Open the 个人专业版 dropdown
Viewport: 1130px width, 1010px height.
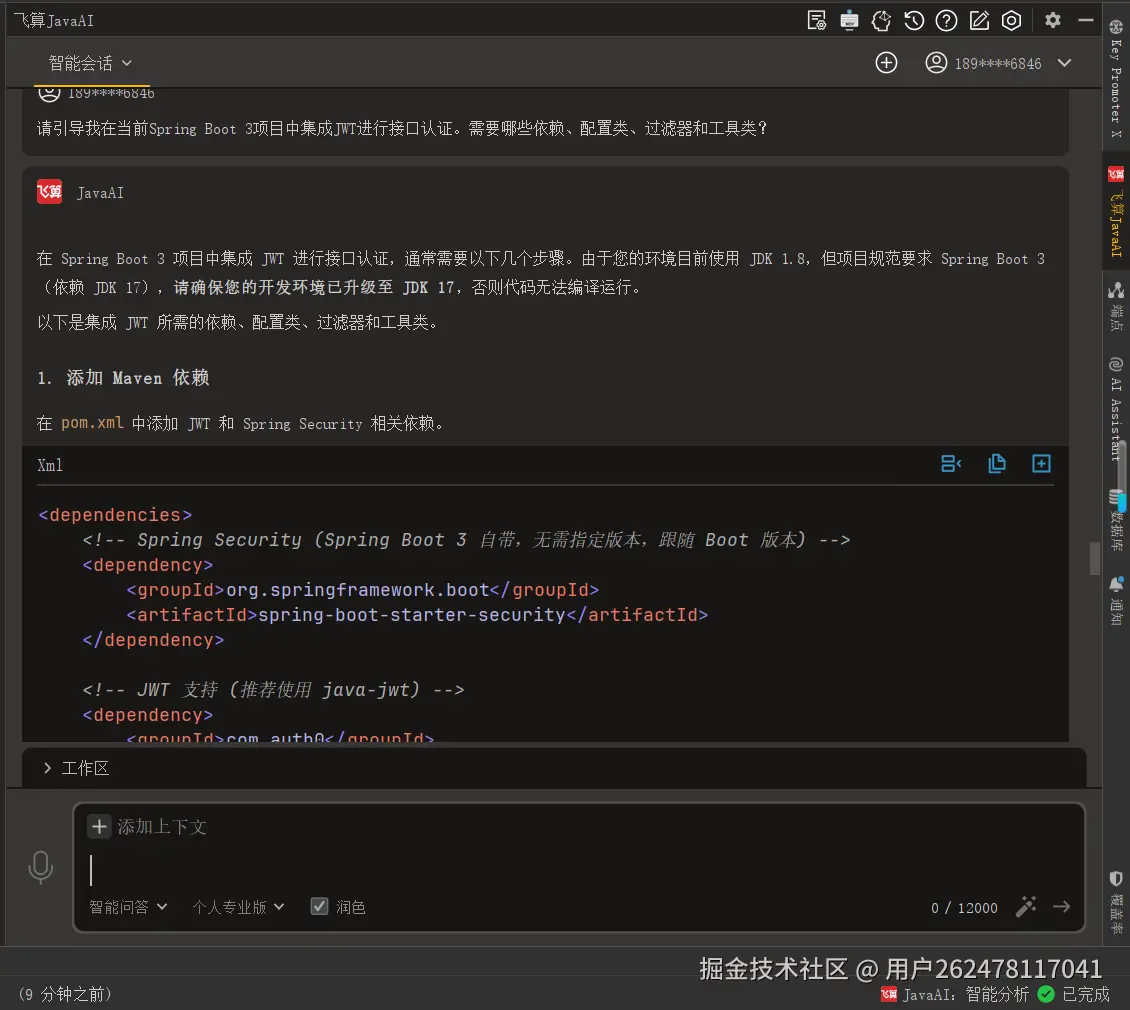238,907
